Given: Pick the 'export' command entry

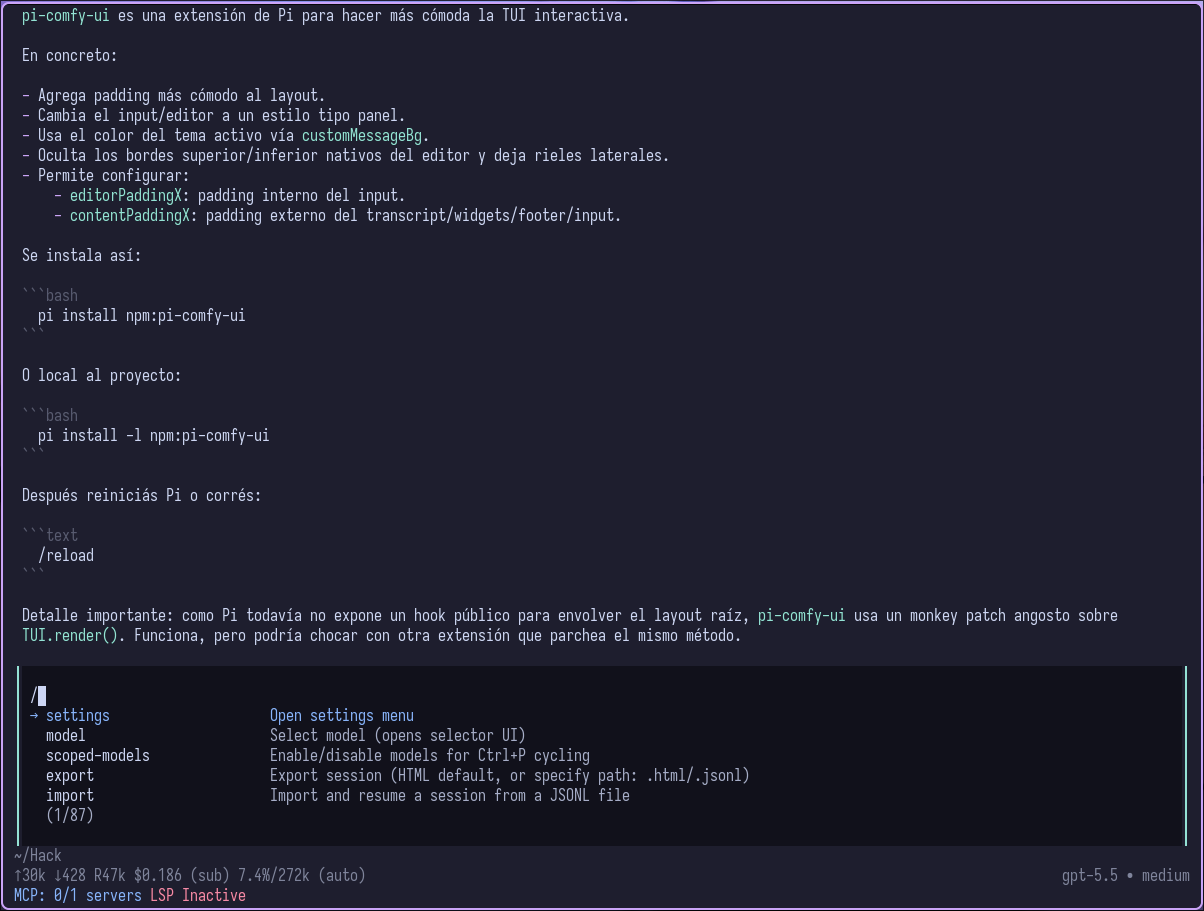Looking at the screenshot, I should coord(70,776).
